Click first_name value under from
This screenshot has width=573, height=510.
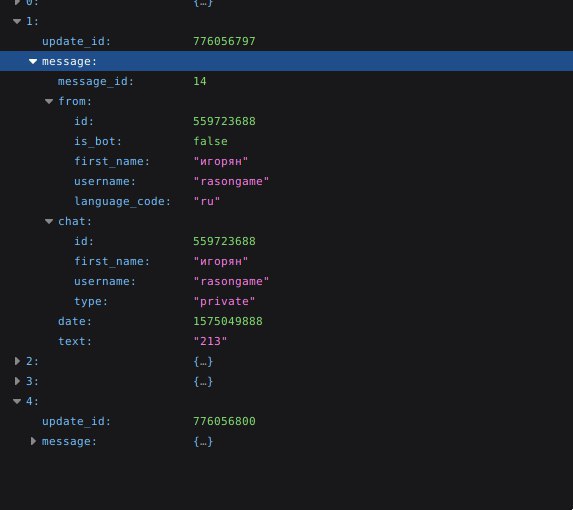point(221,161)
